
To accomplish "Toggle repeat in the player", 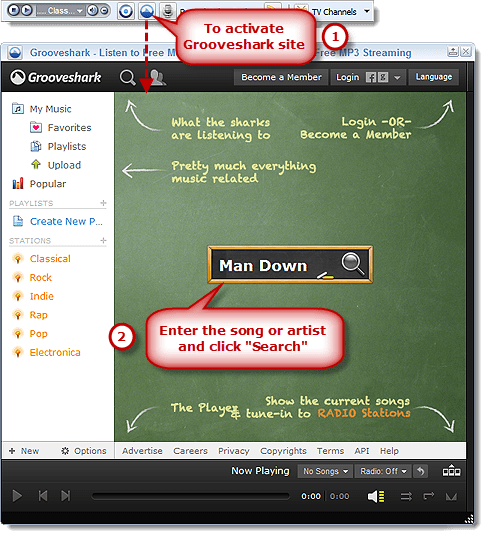I will [x=429, y=496].
